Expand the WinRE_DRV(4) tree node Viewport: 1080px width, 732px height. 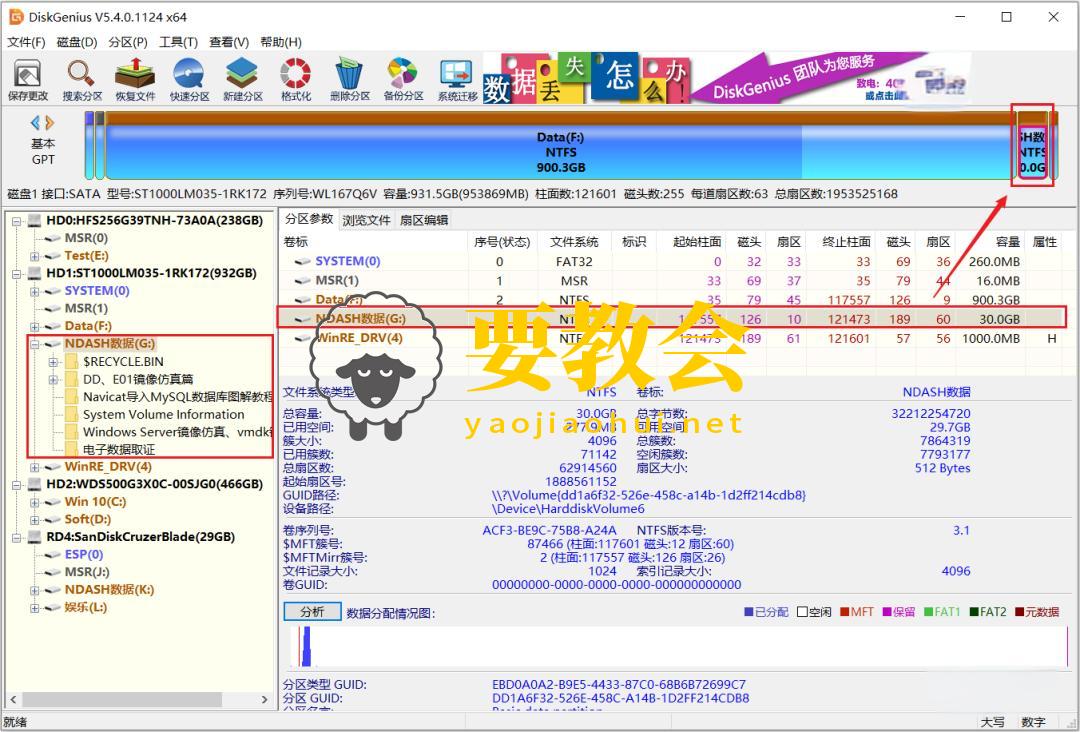pyautogui.click(x=34, y=467)
